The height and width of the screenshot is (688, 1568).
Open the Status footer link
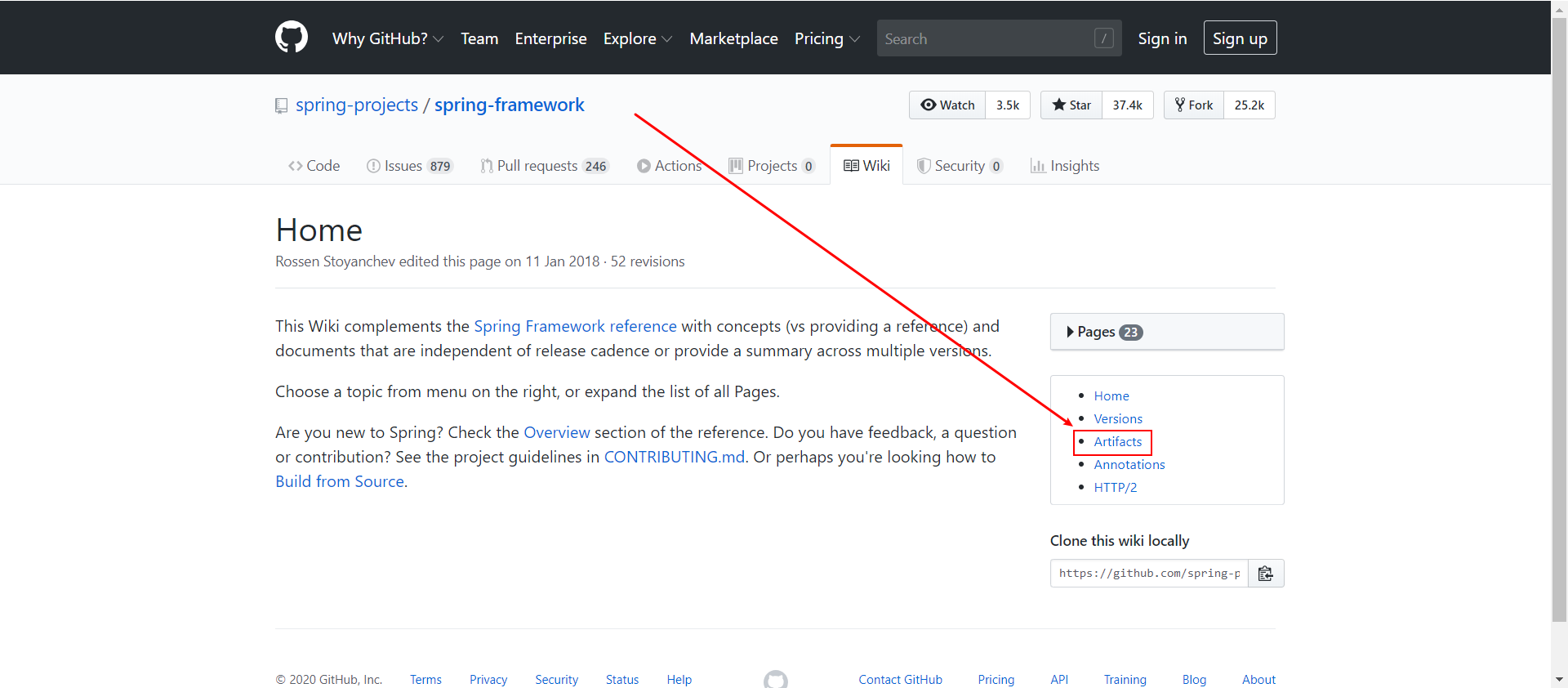[622, 679]
